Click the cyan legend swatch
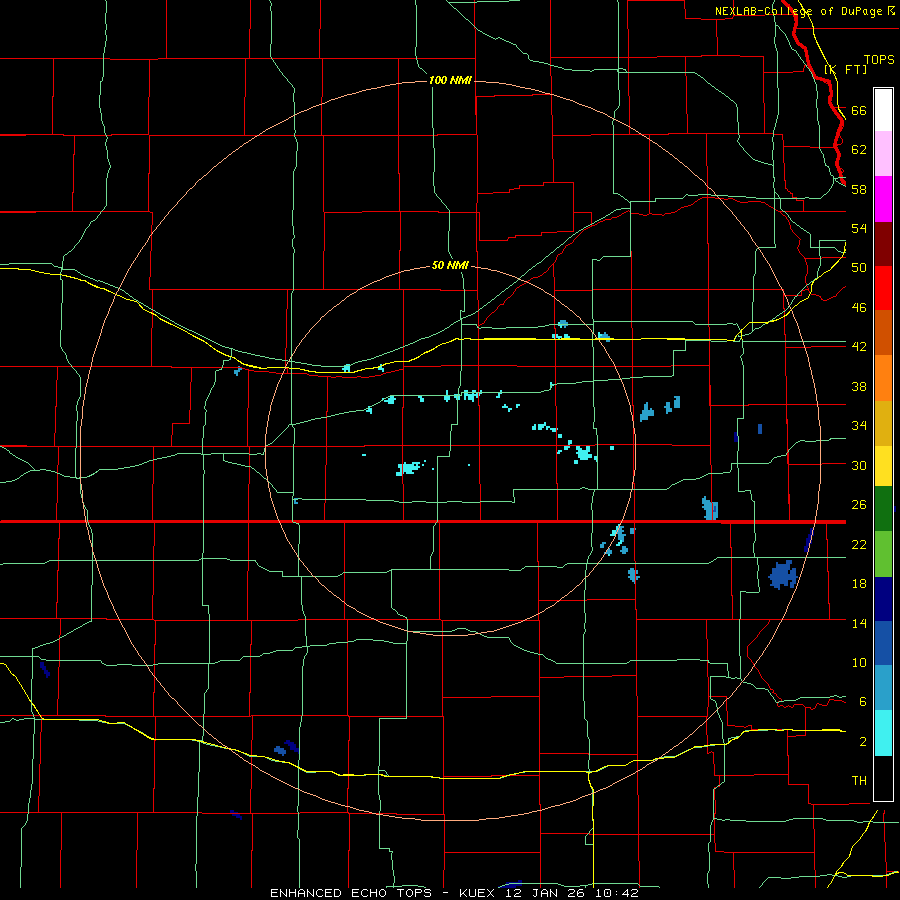Viewport: 900px width, 900px height. [883, 733]
